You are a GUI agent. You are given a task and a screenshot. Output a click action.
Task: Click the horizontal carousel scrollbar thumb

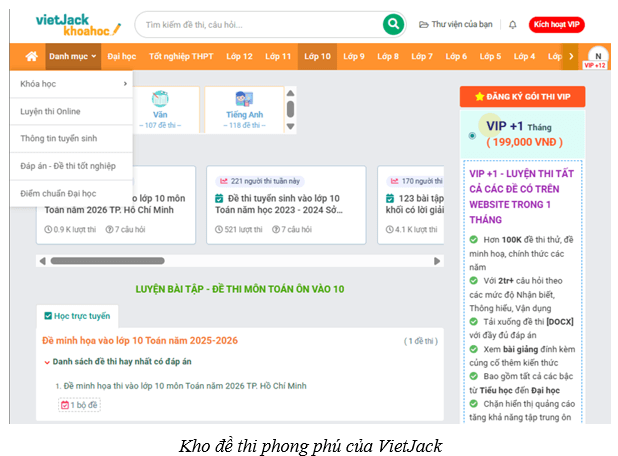(107, 261)
